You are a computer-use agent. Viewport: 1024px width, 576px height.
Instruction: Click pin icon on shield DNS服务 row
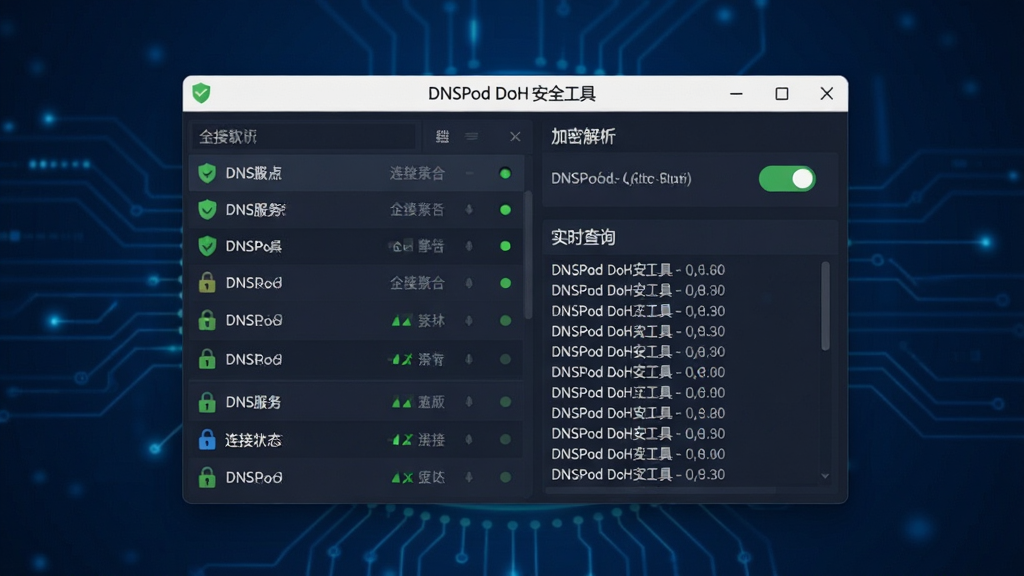[x=469, y=210]
